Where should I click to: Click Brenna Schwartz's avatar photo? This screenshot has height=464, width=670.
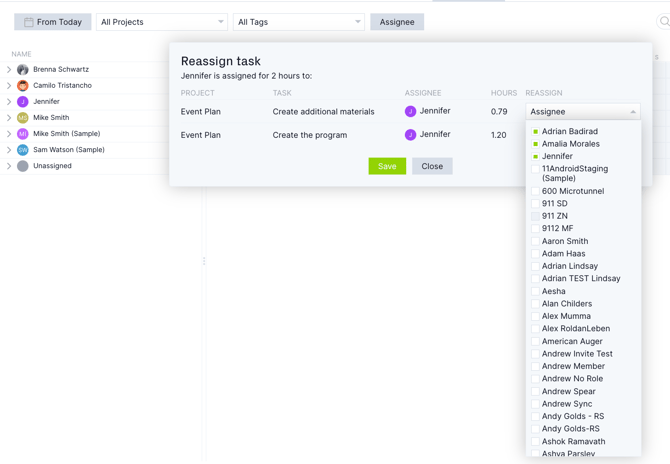[x=23, y=69]
